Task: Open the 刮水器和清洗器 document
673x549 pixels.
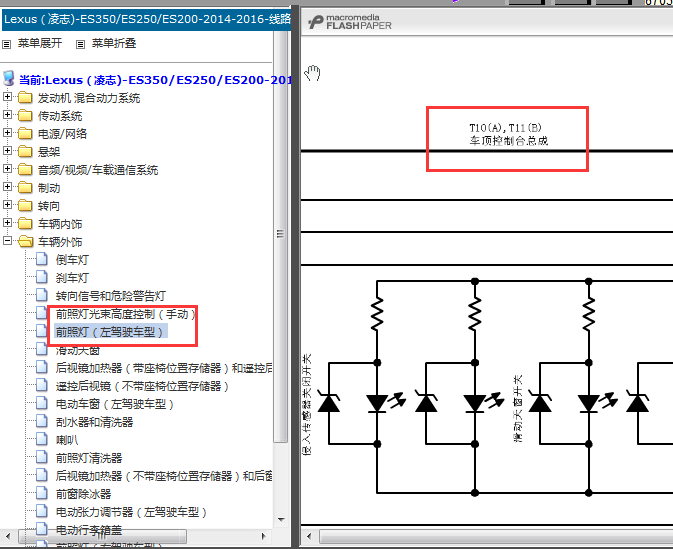Action: pos(94,422)
